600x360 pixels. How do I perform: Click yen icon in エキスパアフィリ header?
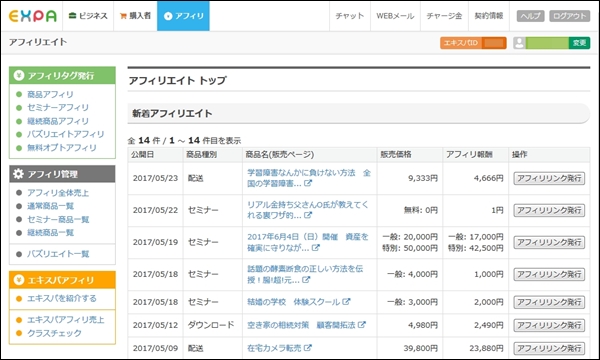coord(19,280)
